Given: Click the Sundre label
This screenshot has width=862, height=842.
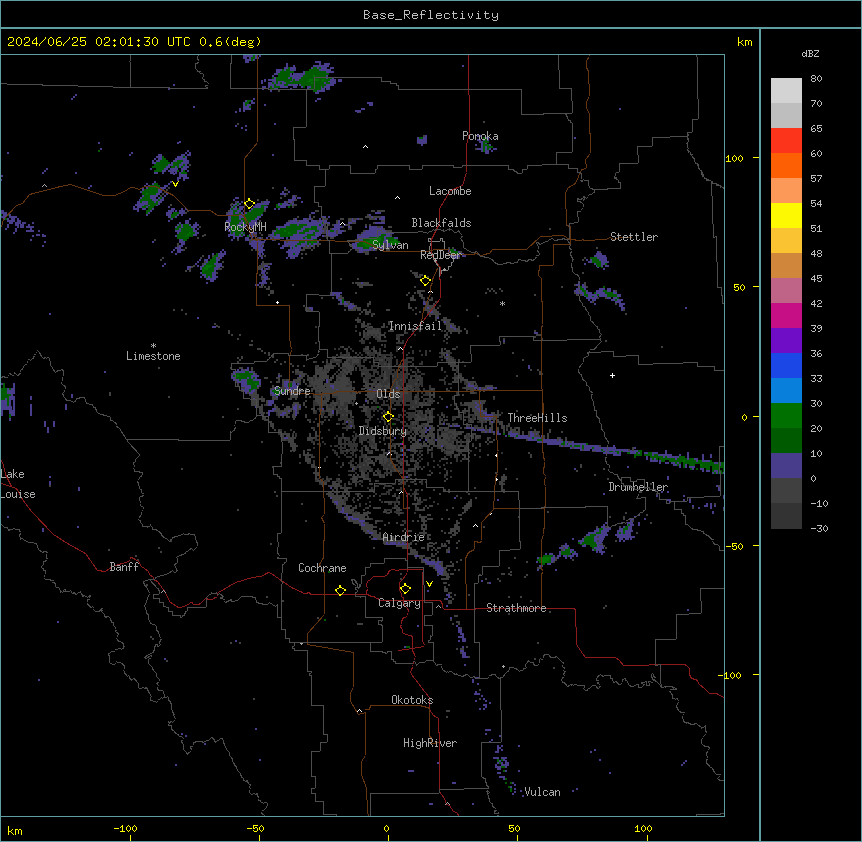Looking at the screenshot, I should click(292, 391).
